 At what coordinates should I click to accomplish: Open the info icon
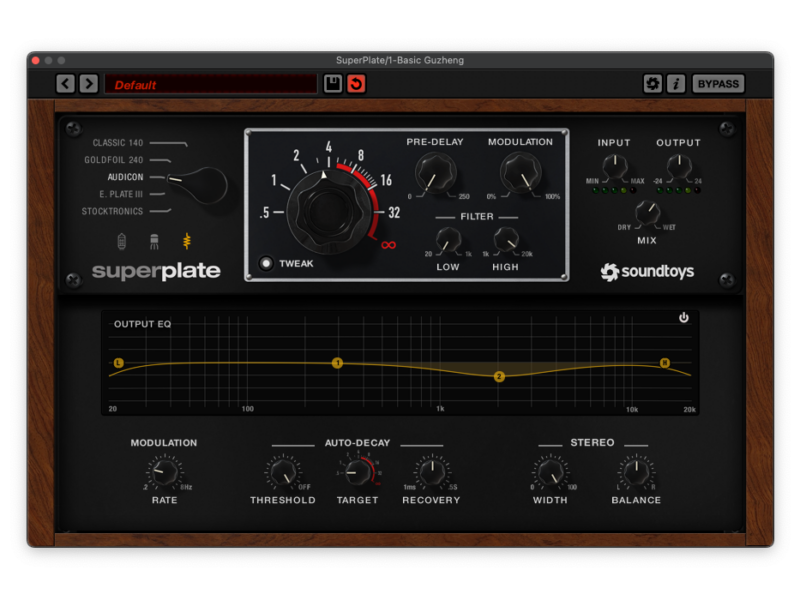(x=676, y=84)
